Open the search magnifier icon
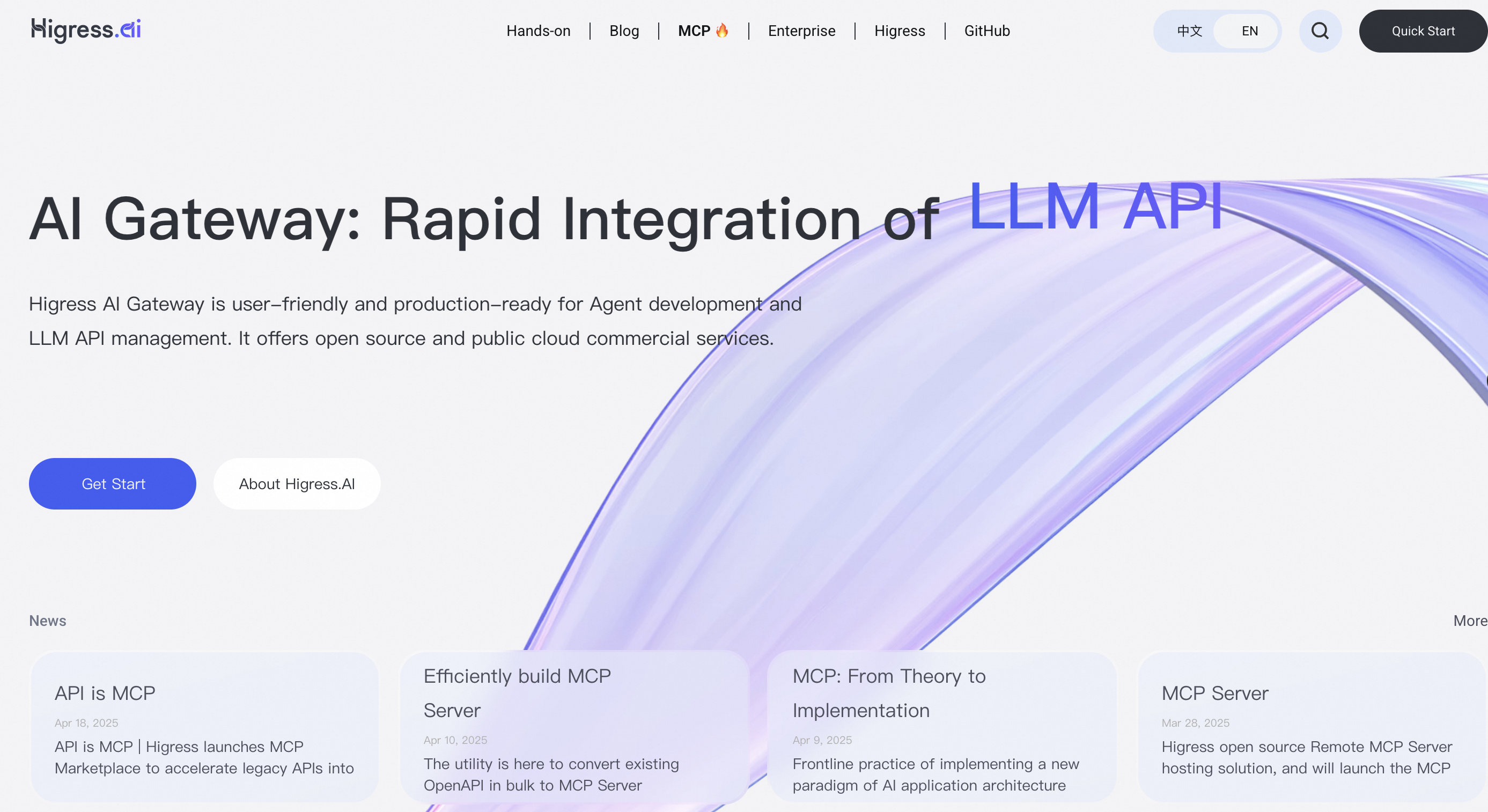Viewport: 1488px width, 812px height. tap(1320, 31)
